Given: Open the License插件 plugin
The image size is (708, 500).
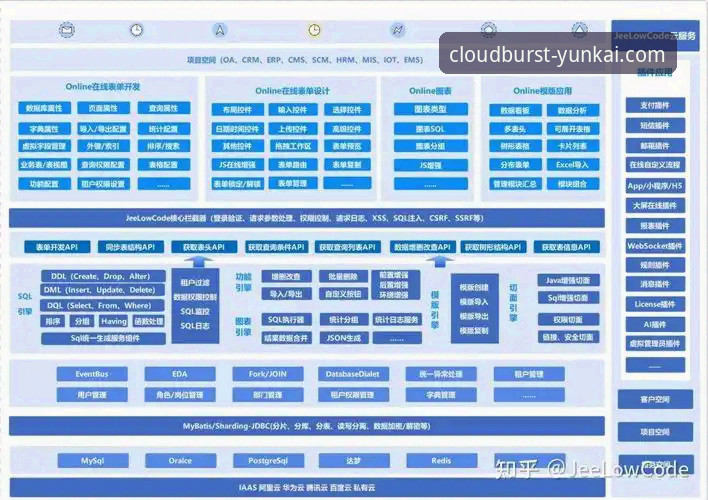Looking at the screenshot, I should 655,304.
